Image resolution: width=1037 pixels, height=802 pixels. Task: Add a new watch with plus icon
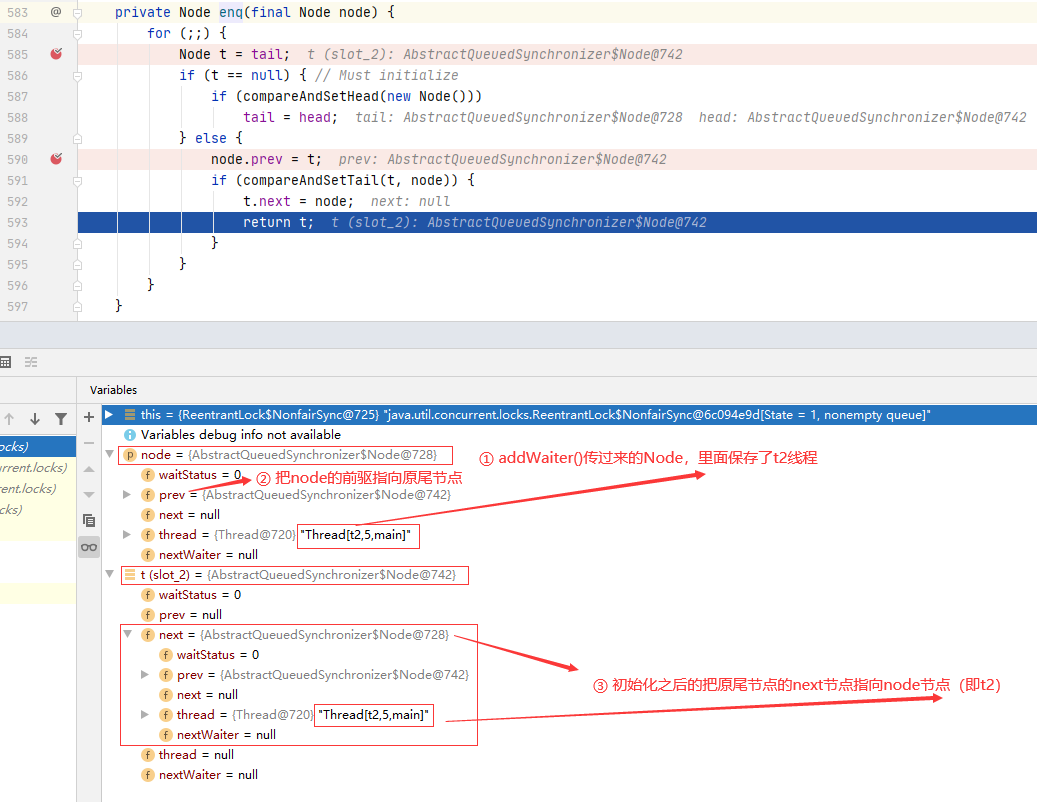coord(89,417)
